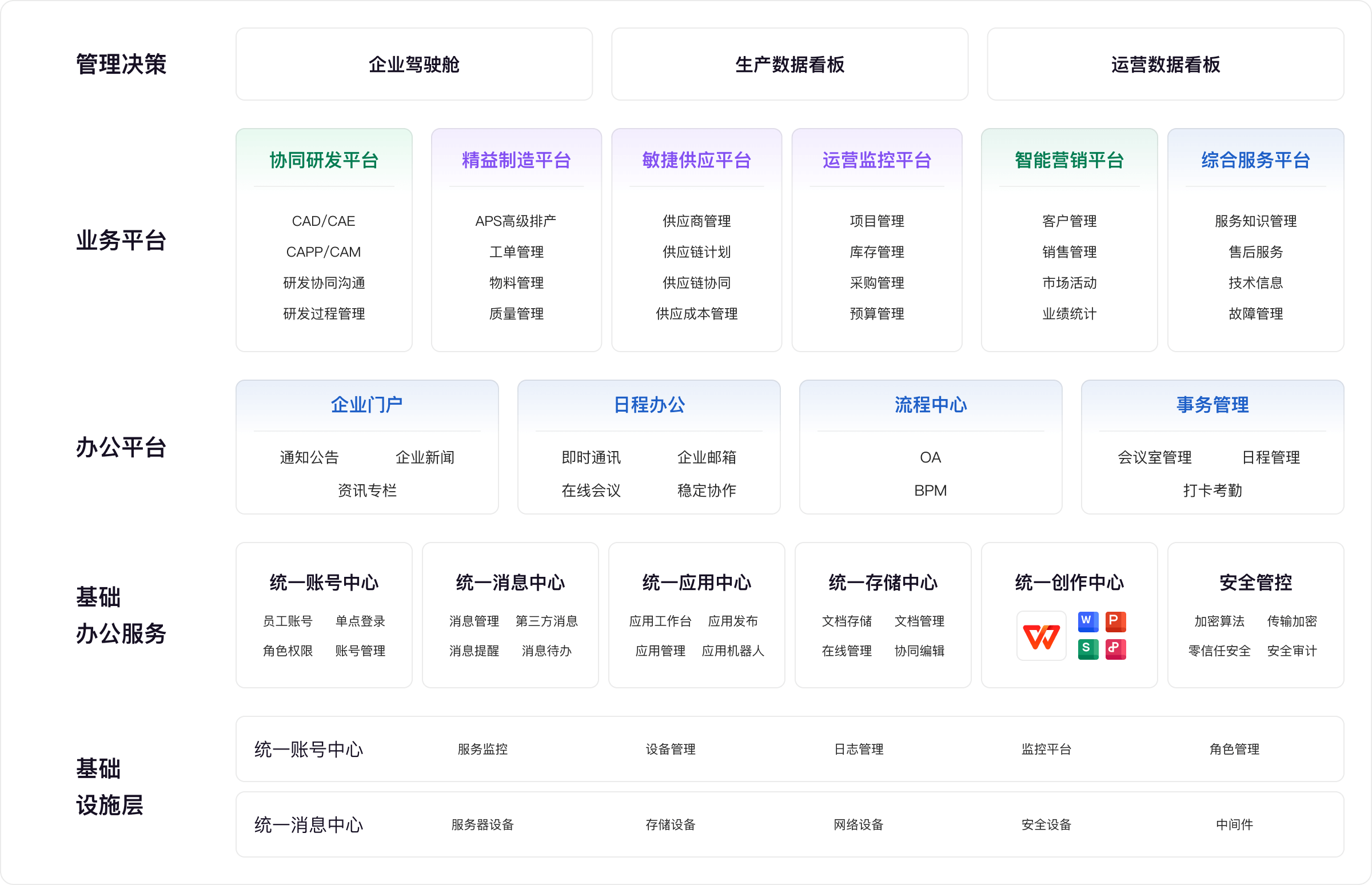The width and height of the screenshot is (1372, 885).
Task: Click the pink WPS PDF icon
Action: (x=1115, y=649)
